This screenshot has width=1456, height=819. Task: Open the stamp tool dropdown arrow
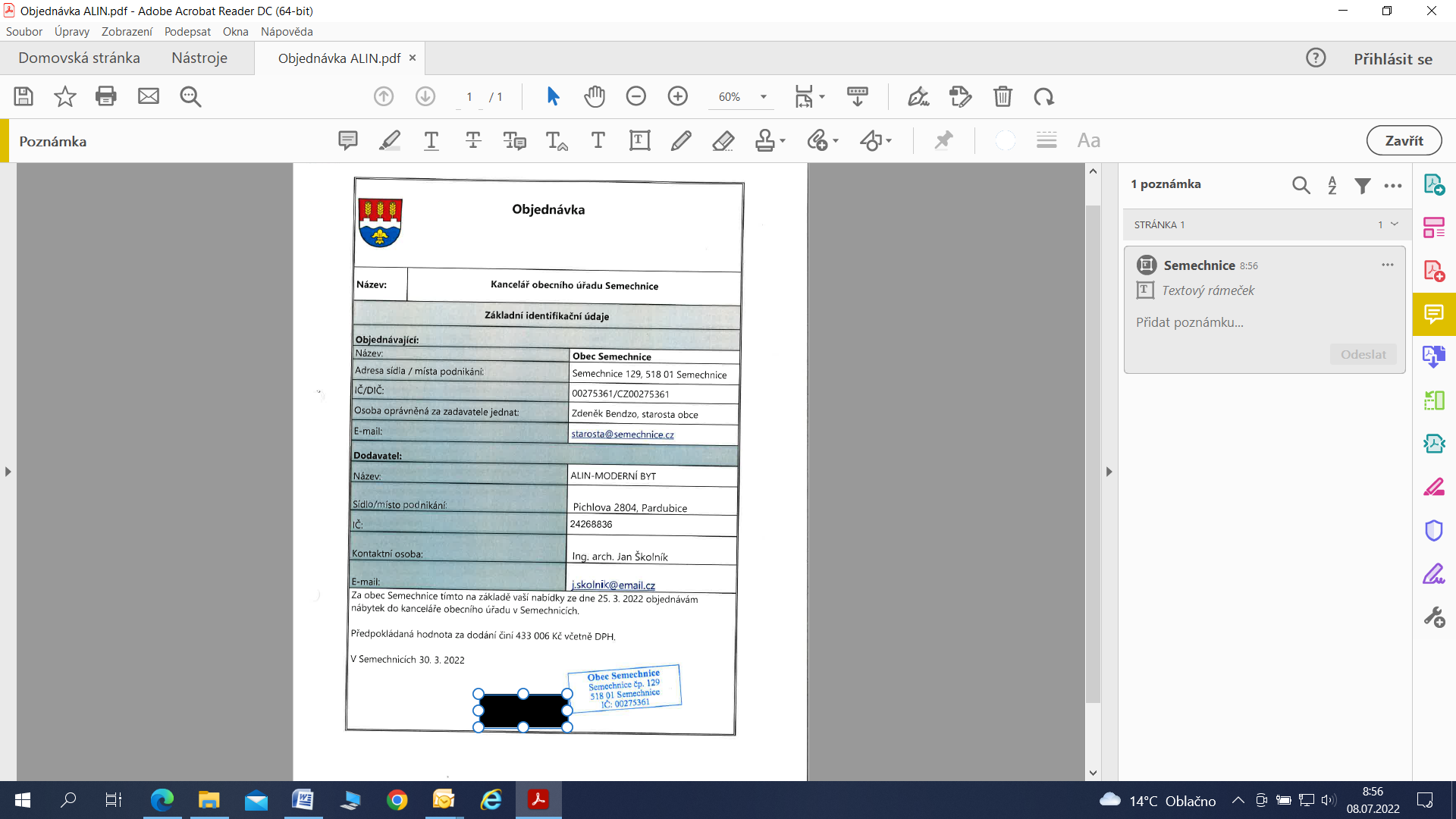pos(783,141)
